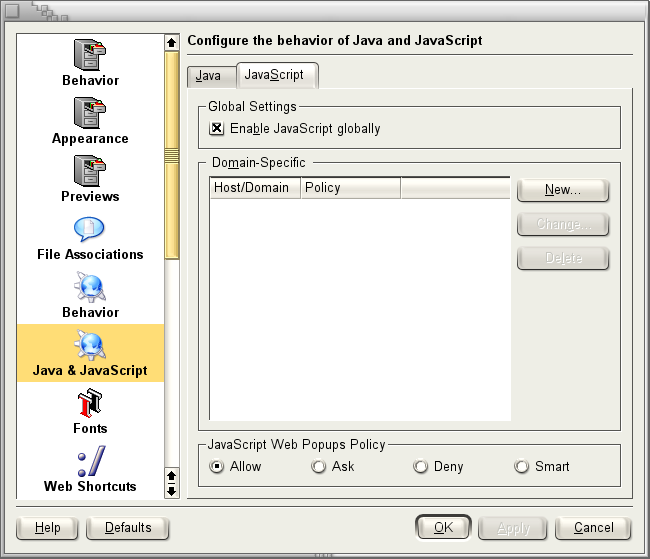
Task: Toggle Enable JavaScript globally checkbox
Action: (x=216, y=128)
